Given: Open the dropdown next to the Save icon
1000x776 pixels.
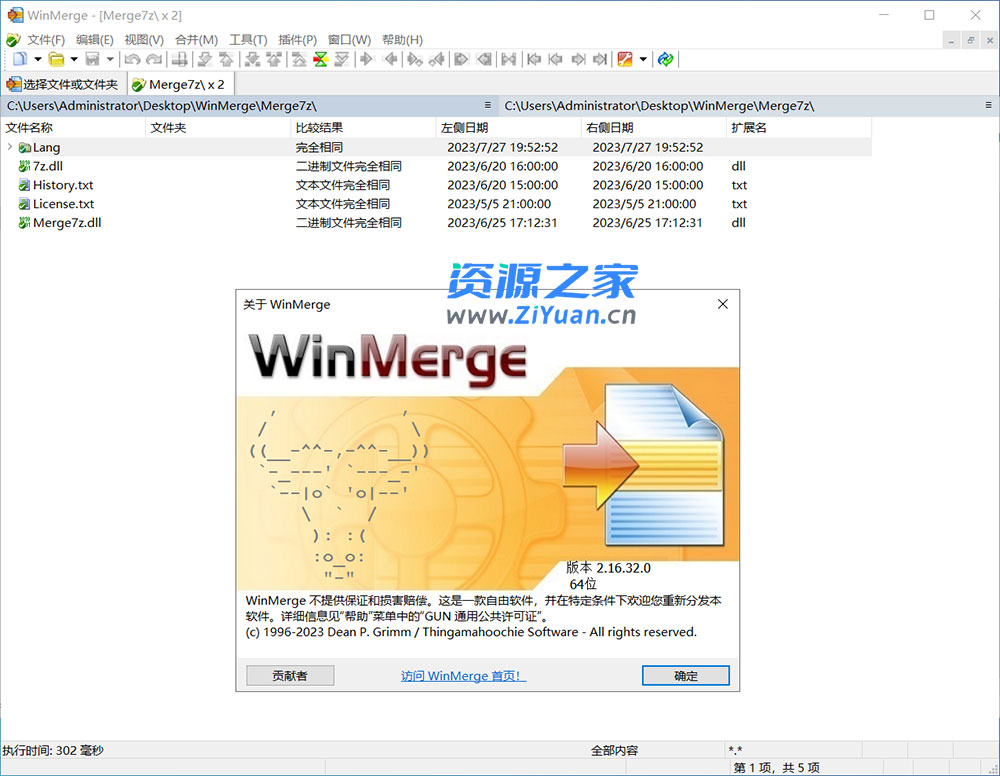Looking at the screenshot, I should click(112, 59).
